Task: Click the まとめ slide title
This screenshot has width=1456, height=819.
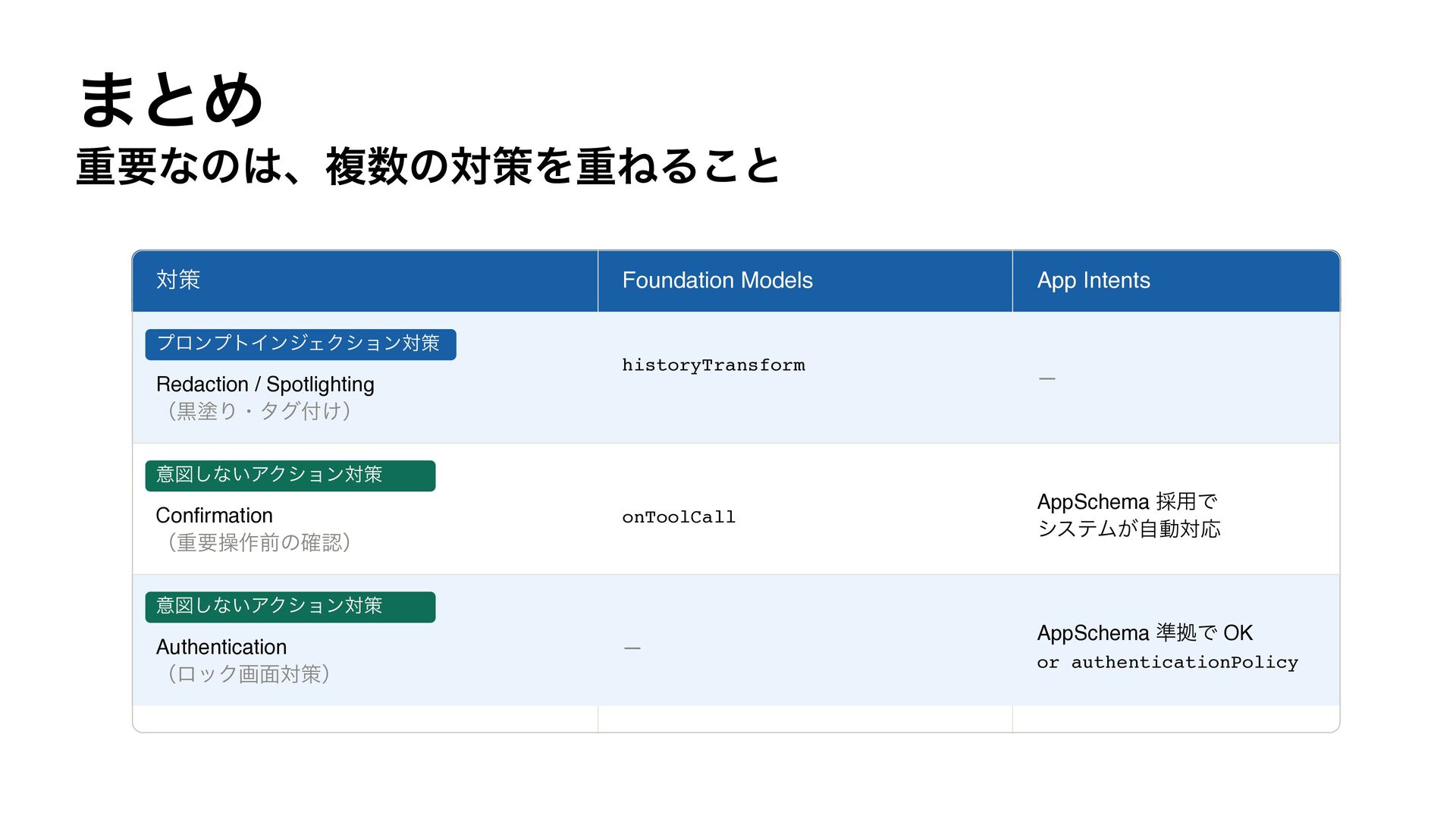Action: click(171, 99)
